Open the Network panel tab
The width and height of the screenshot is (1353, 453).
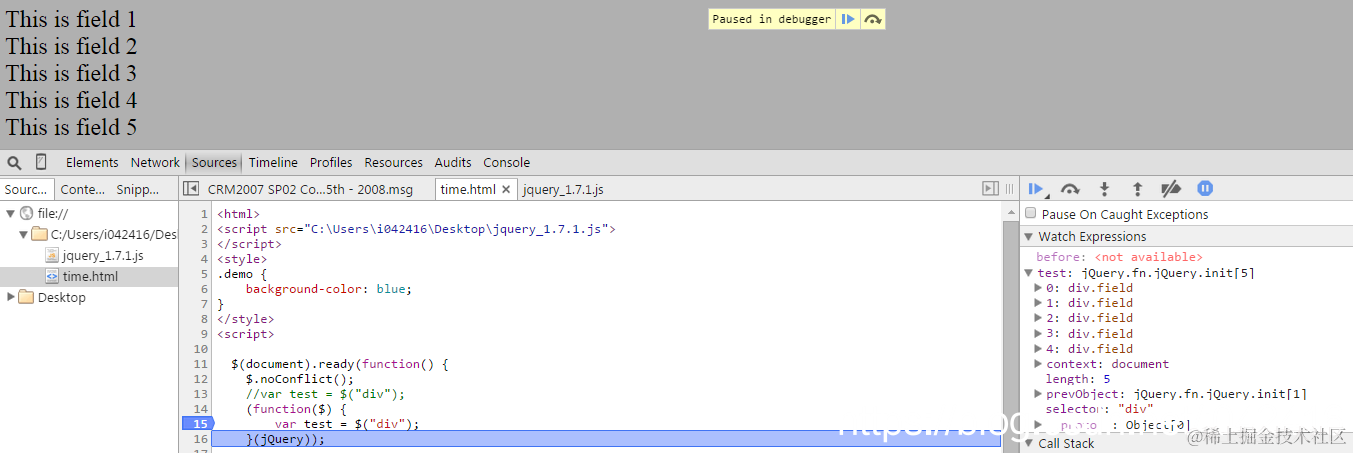[155, 162]
